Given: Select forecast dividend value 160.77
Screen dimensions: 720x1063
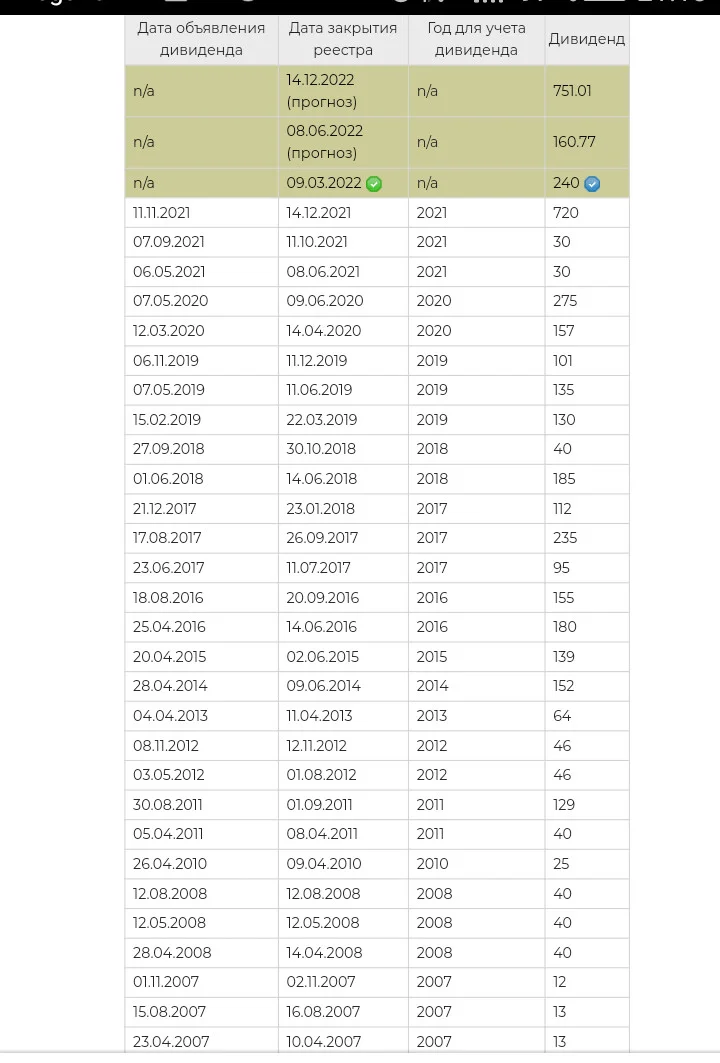Looking at the screenshot, I should (574, 142).
